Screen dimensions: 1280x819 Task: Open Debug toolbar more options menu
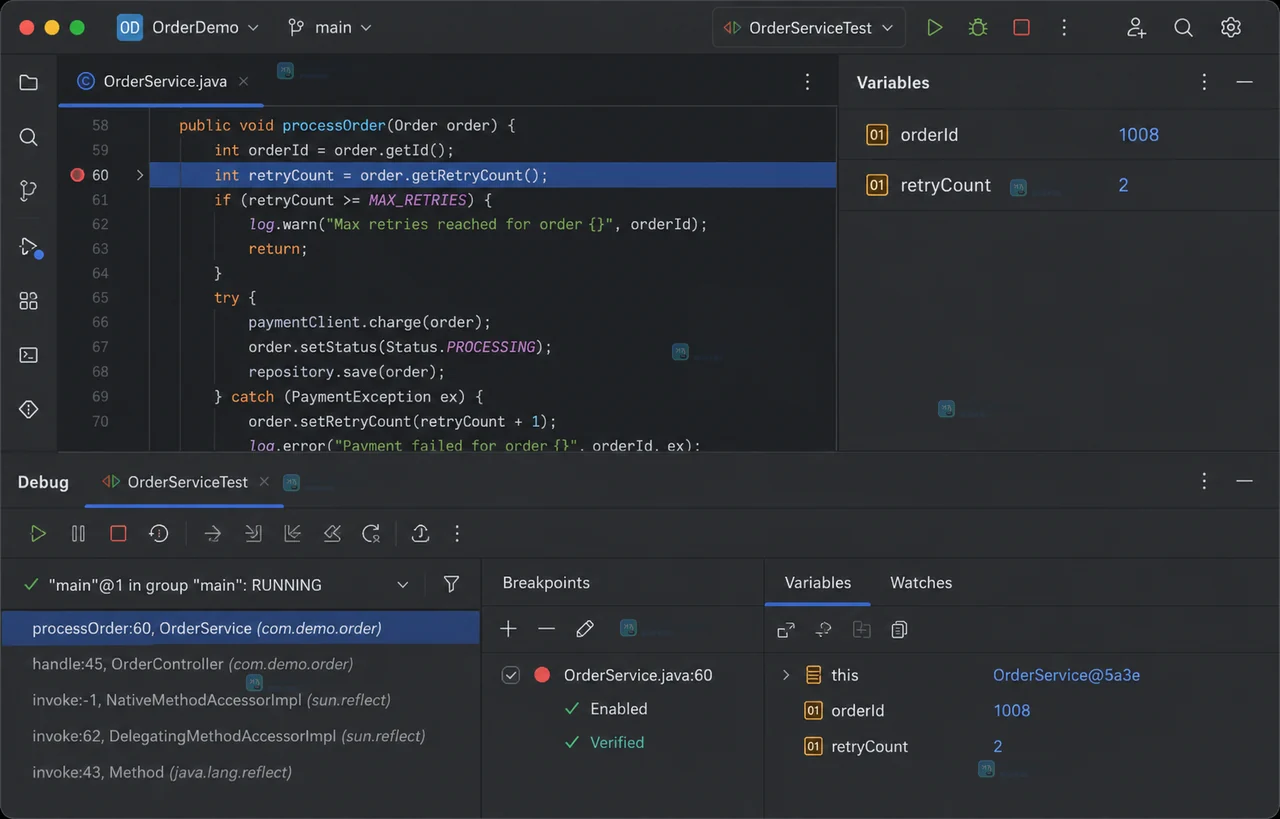(457, 534)
